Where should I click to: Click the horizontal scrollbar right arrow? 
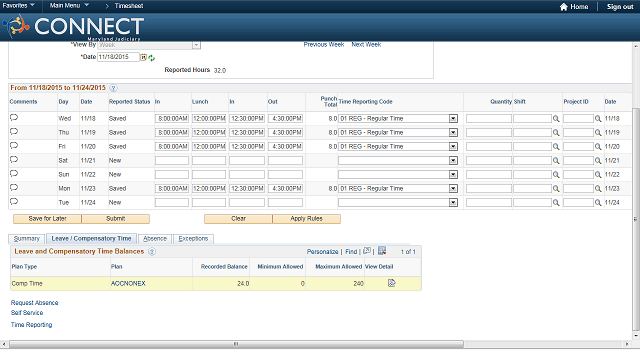tap(627, 344)
